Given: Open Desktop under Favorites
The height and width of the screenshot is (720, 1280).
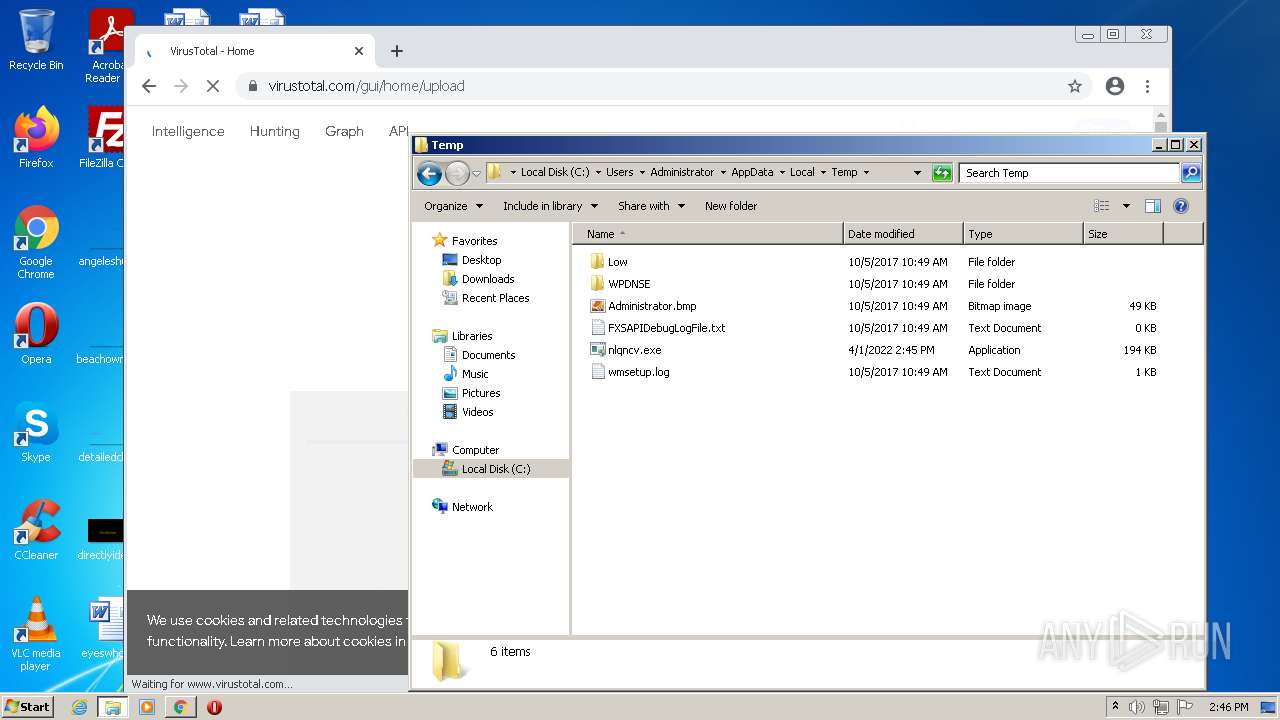Looking at the screenshot, I should click(481, 260).
